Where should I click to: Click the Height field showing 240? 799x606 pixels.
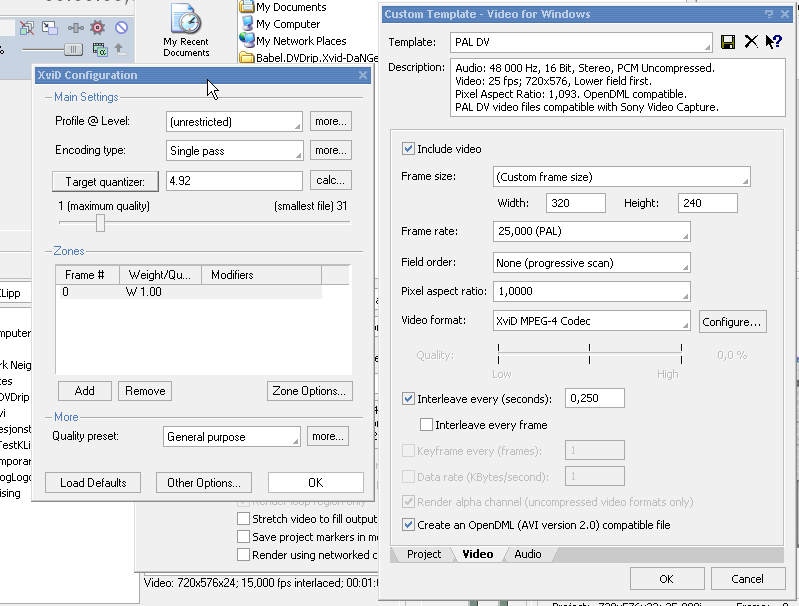708,203
